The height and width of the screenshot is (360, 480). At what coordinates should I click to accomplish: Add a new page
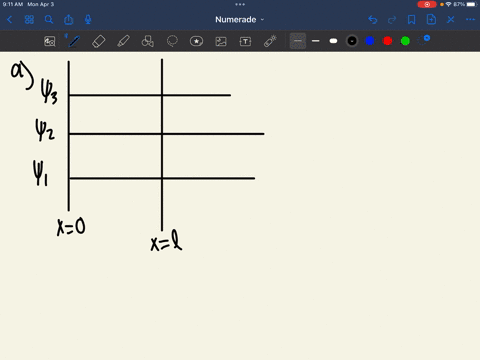pyautogui.click(x=431, y=20)
